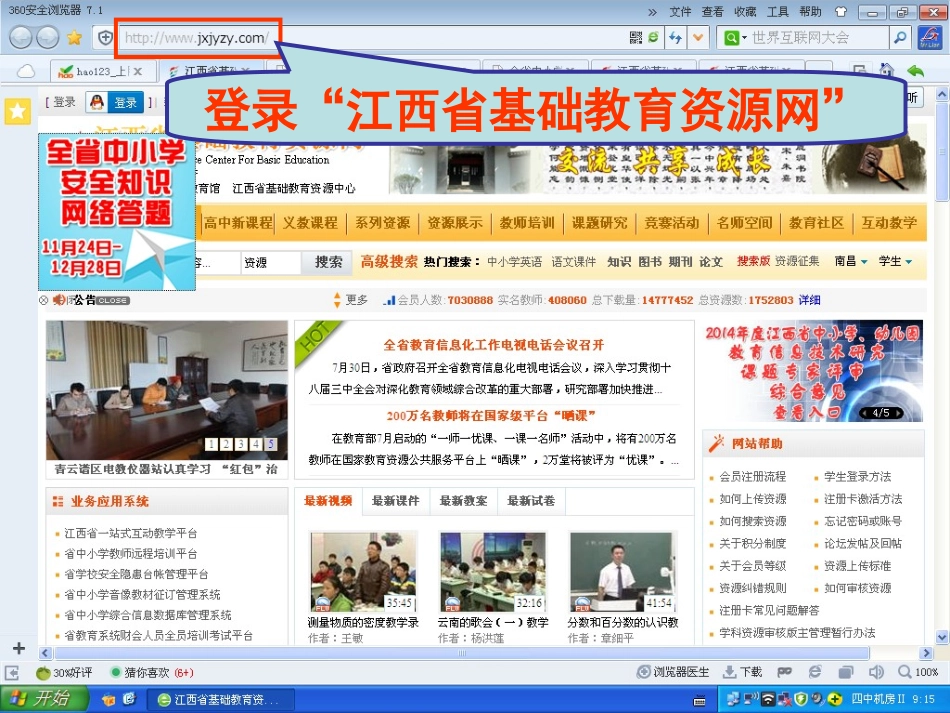
Task: Click the skin shirt icon in title bar
Action: 840,12
